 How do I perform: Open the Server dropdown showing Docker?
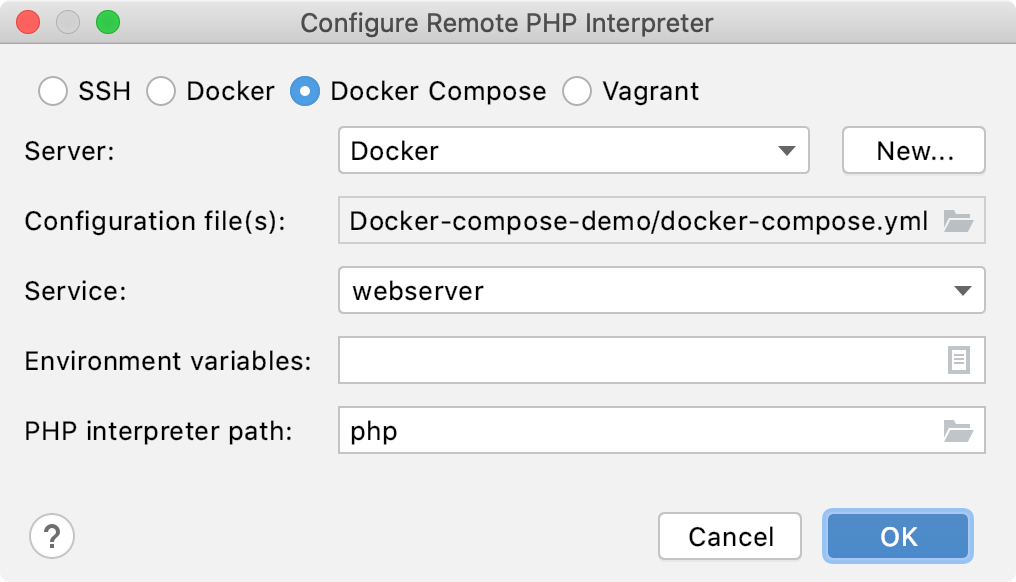point(573,151)
